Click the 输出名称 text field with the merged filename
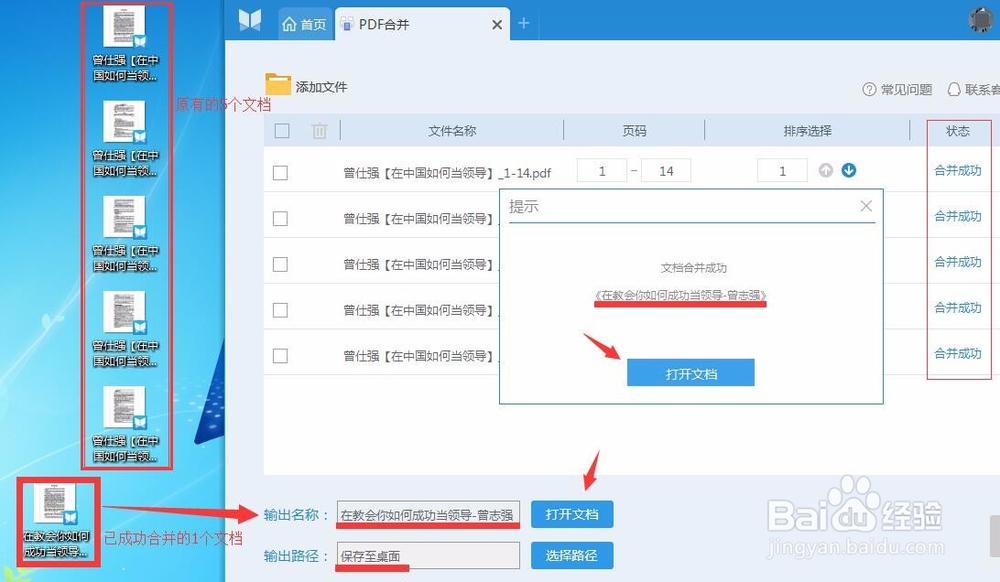This screenshot has width=1000, height=582. (428, 513)
